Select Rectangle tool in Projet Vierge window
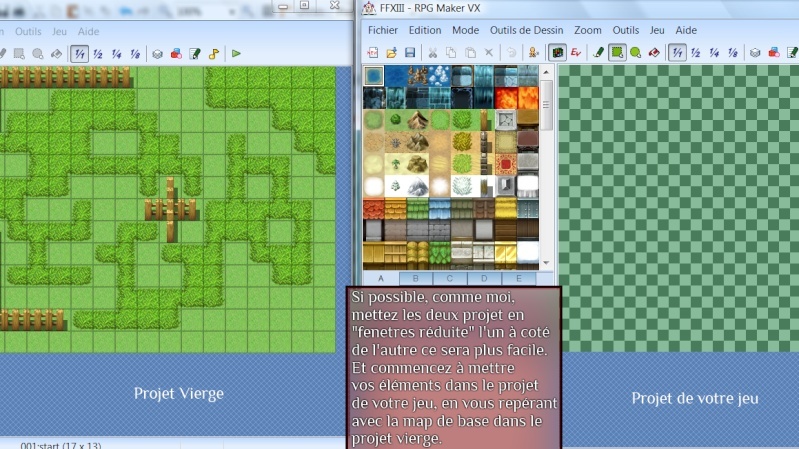Image resolution: width=799 pixels, height=449 pixels. pos(19,54)
